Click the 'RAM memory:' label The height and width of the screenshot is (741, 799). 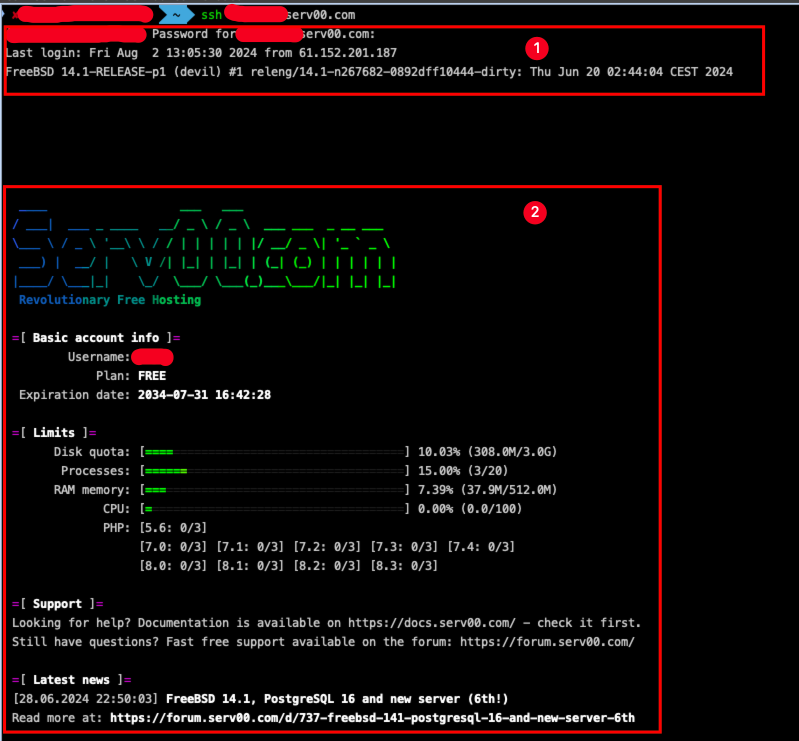point(92,490)
